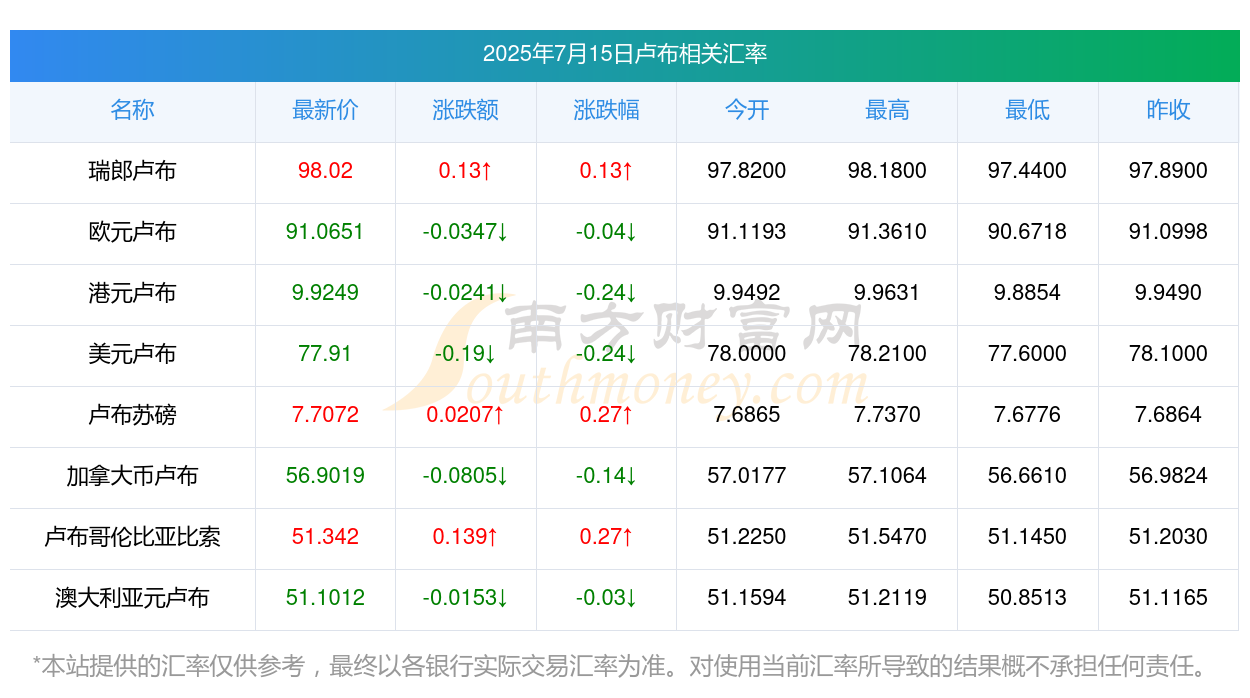Click the previous close 97.8900

click(1168, 171)
